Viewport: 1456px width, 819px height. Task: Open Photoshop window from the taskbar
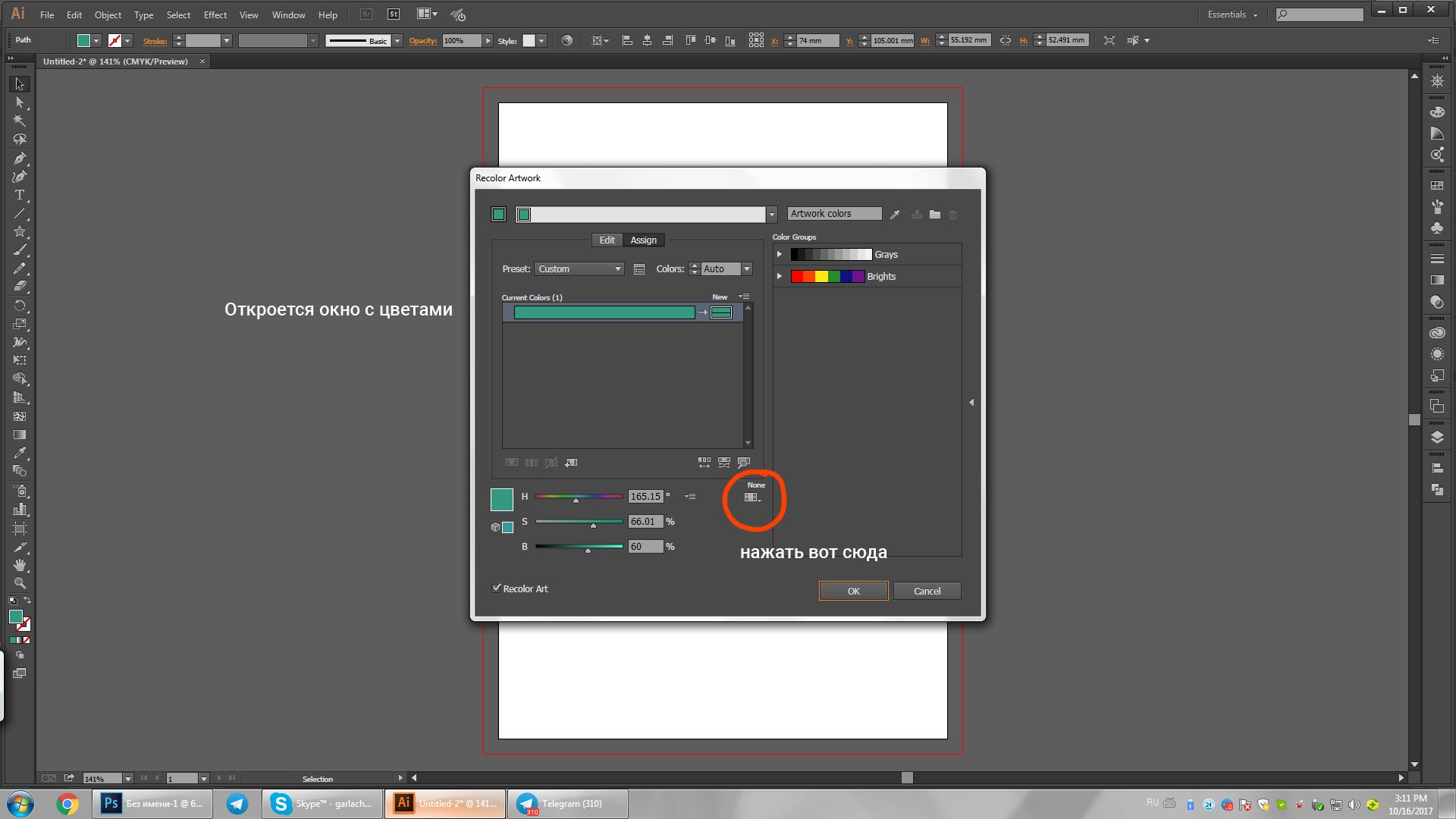click(x=152, y=804)
